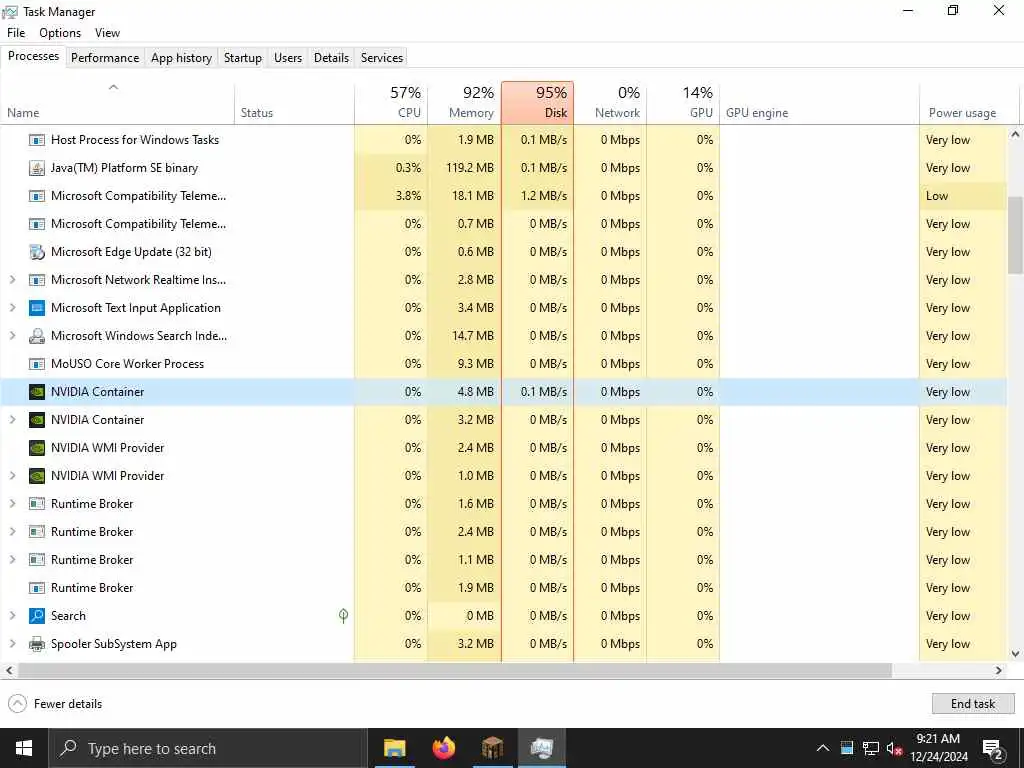The height and width of the screenshot is (768, 1024).
Task: Sort by the Disk column header
Action: tap(537, 103)
